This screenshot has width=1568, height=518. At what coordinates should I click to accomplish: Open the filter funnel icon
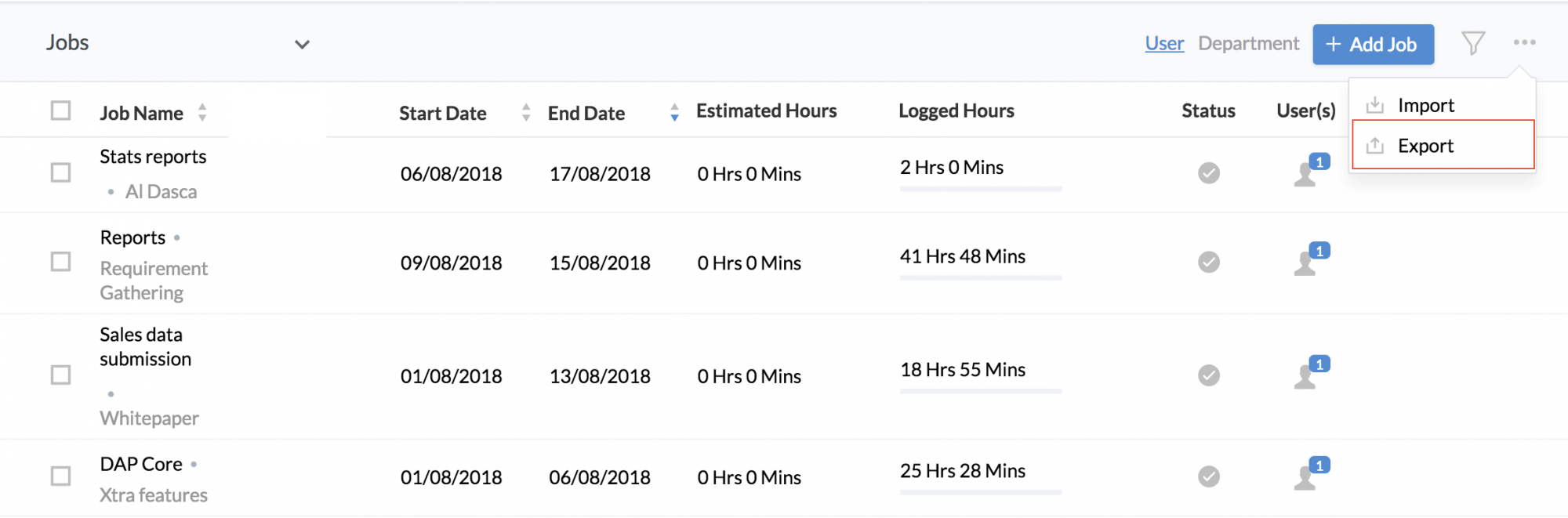[x=1473, y=43]
